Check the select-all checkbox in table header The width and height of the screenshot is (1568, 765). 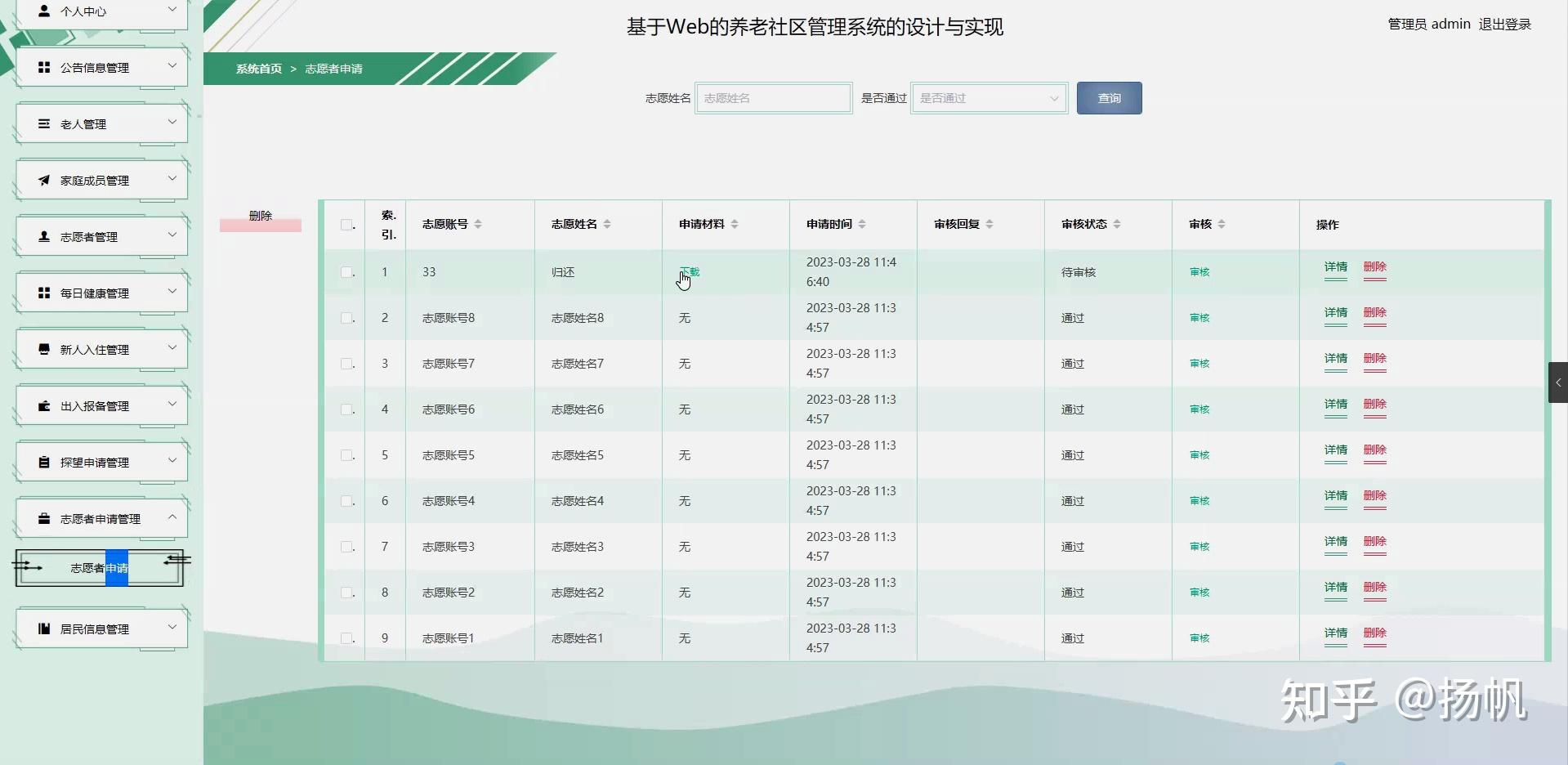pyautogui.click(x=346, y=225)
